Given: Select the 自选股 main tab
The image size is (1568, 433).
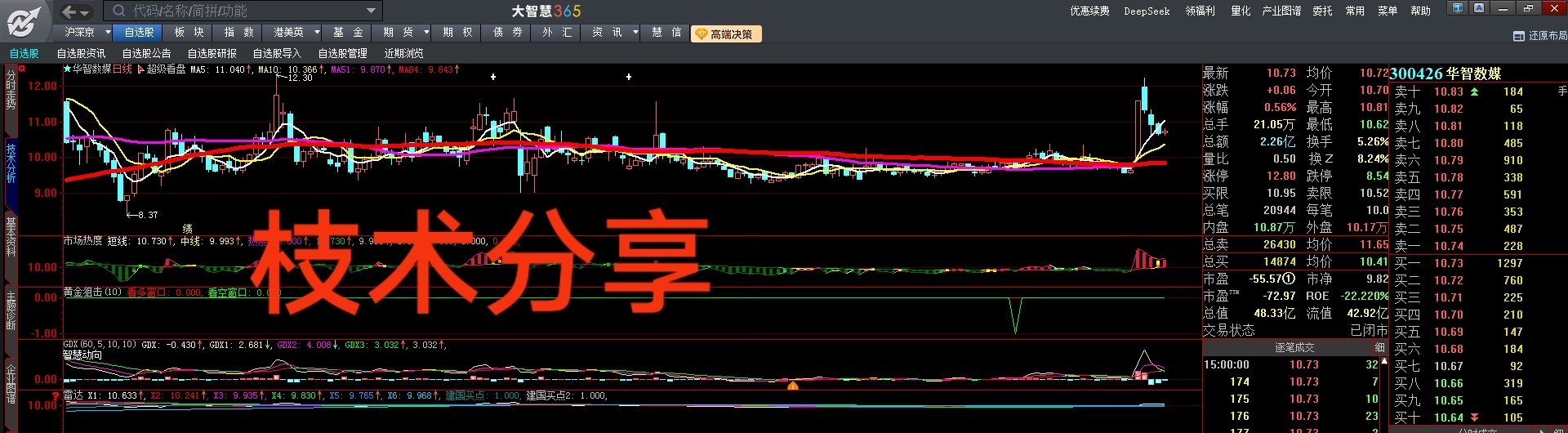Looking at the screenshot, I should coord(139,33).
